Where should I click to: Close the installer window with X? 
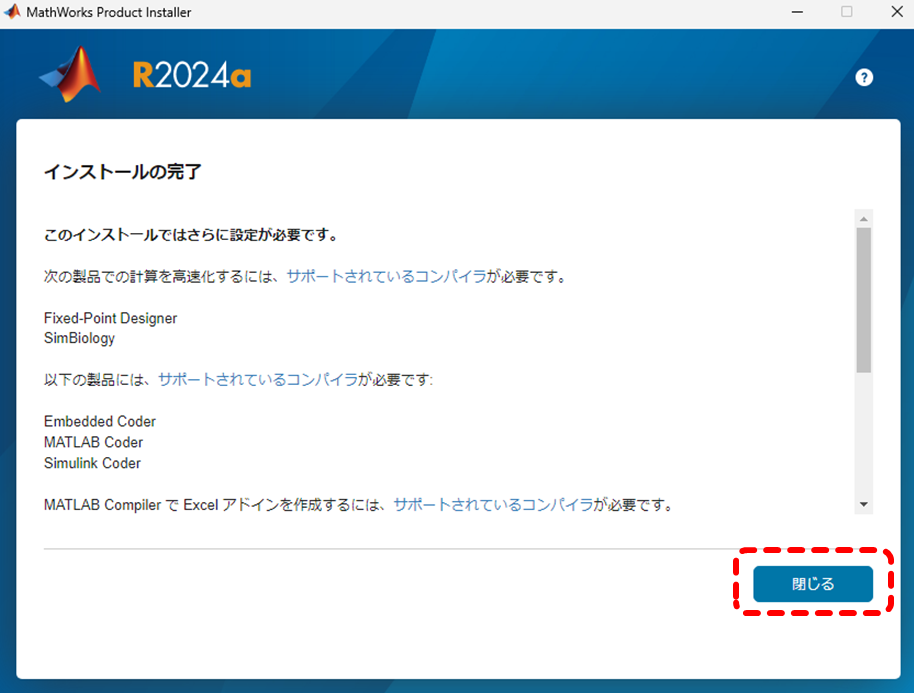(897, 12)
